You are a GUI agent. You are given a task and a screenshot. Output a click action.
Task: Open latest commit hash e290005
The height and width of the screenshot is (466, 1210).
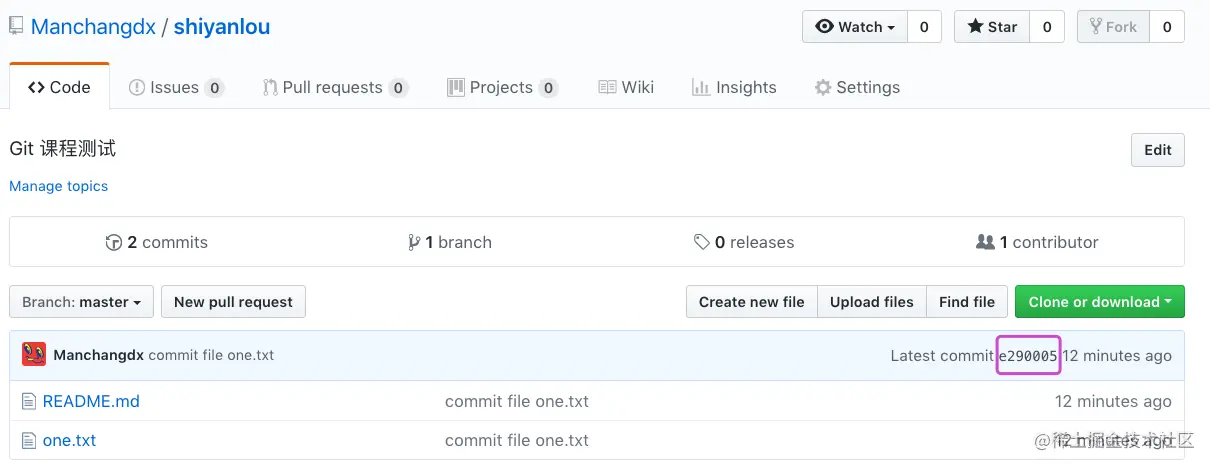click(x=1028, y=356)
